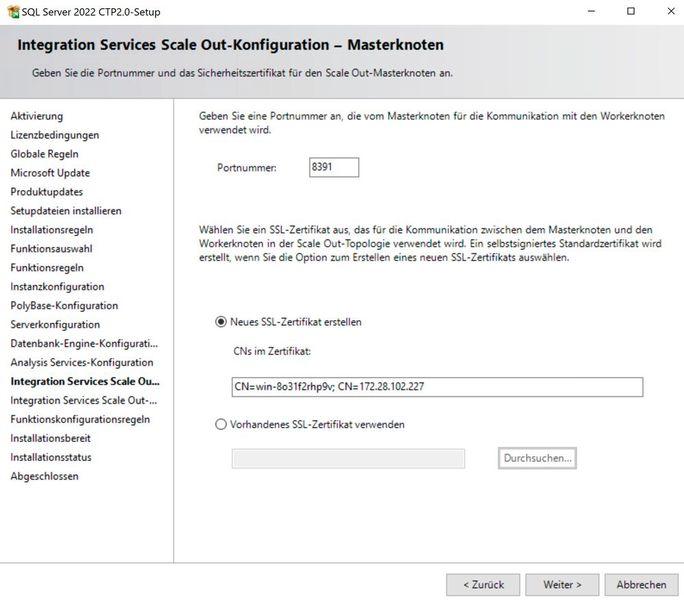Image resolution: width=684 pixels, height=600 pixels.
Task: Proceed with the 'Weiter >' button
Action: point(562,585)
